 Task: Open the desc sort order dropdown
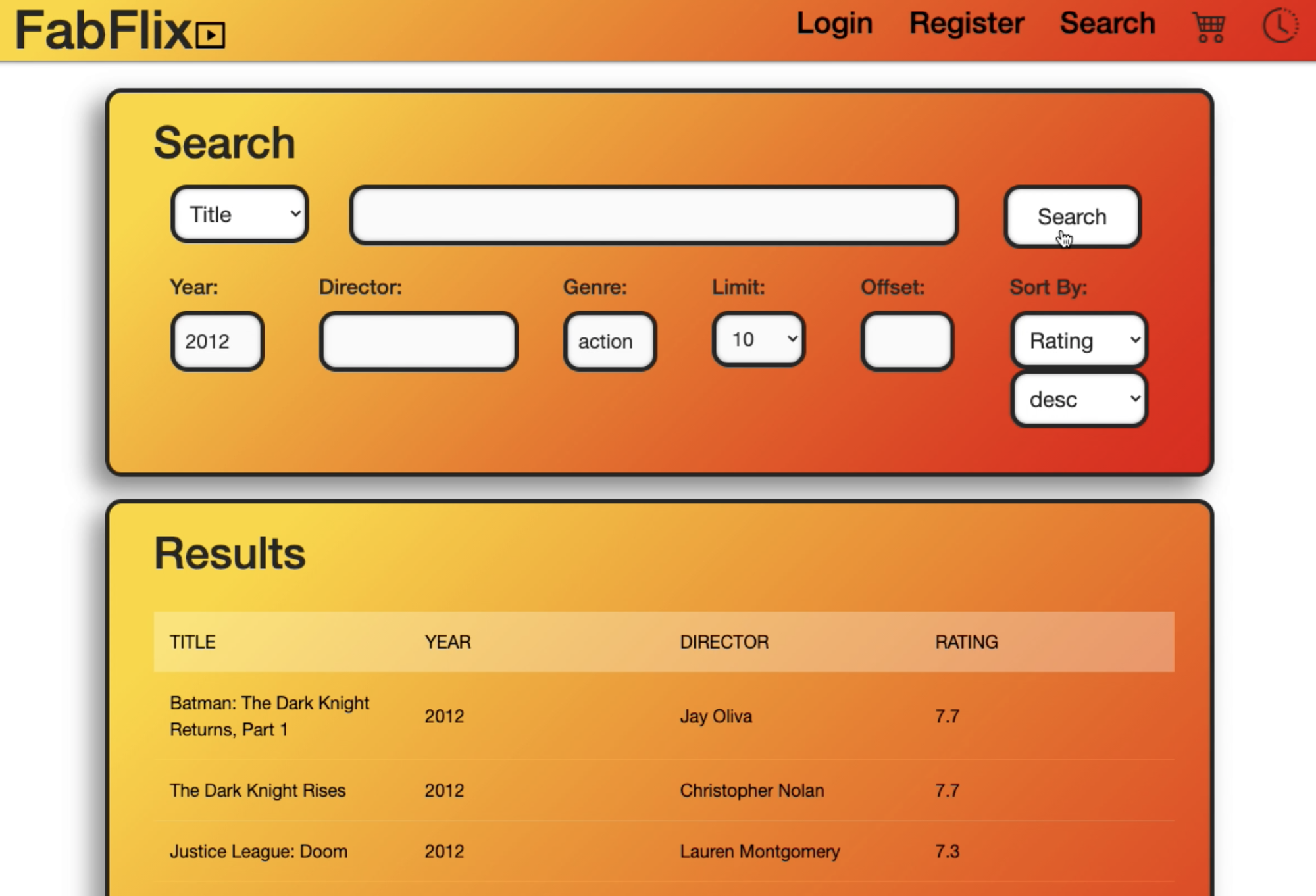[x=1078, y=399]
